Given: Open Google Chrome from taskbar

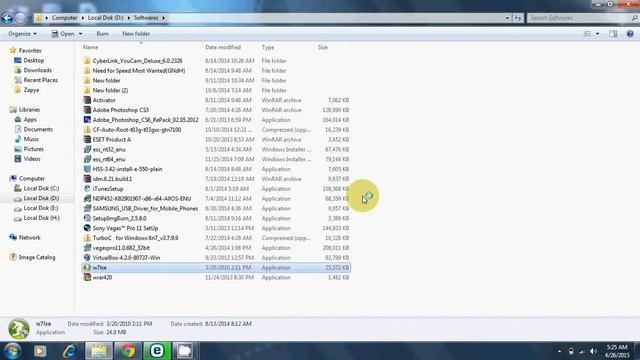Looking at the screenshot, I should point(127,351).
